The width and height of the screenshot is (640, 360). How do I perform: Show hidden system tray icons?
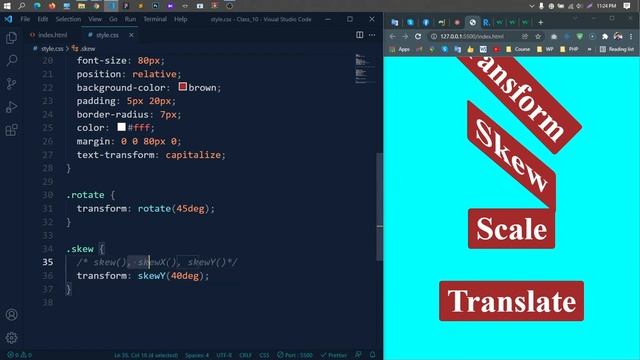click(531, 6)
